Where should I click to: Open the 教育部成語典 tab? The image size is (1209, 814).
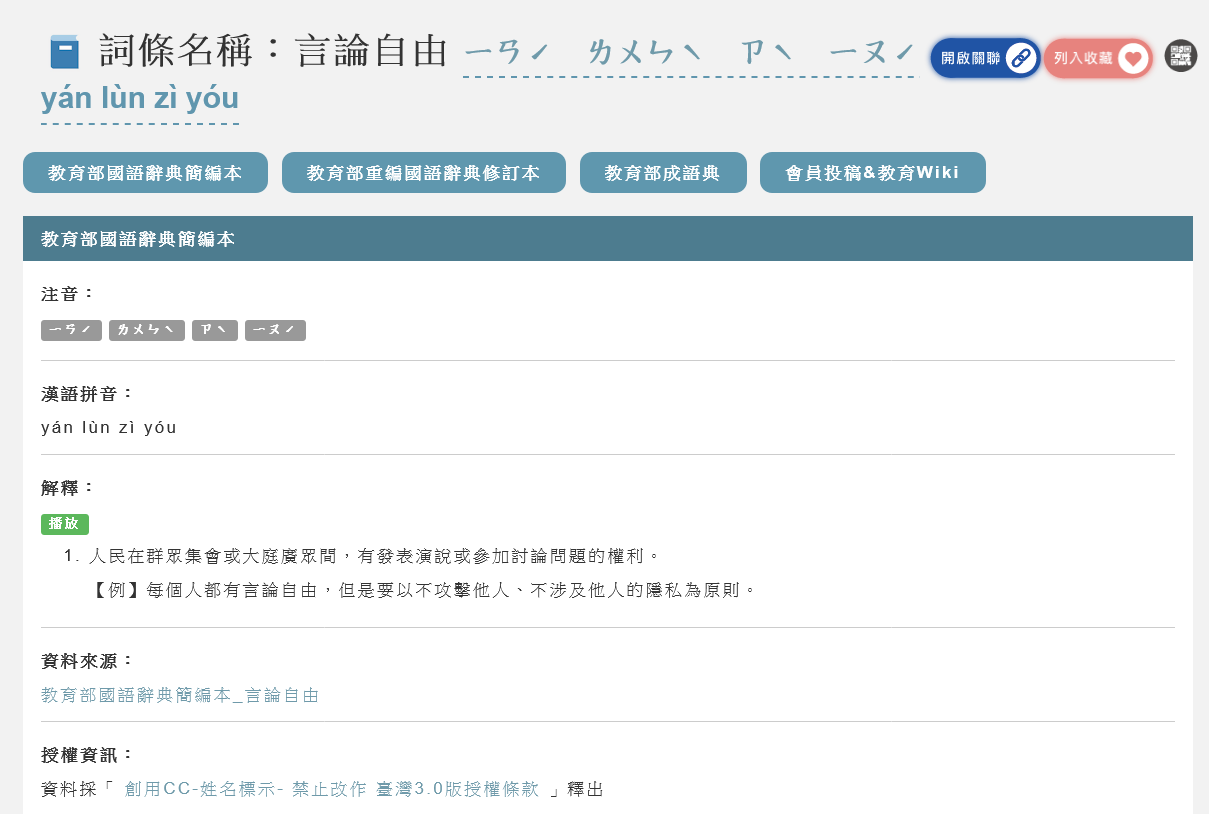(x=663, y=172)
